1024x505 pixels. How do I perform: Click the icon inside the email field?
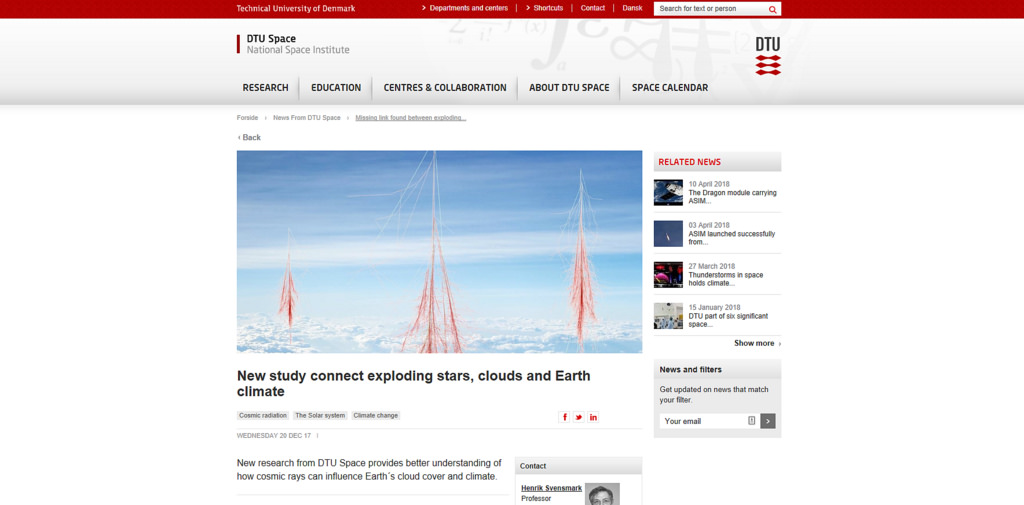752,421
